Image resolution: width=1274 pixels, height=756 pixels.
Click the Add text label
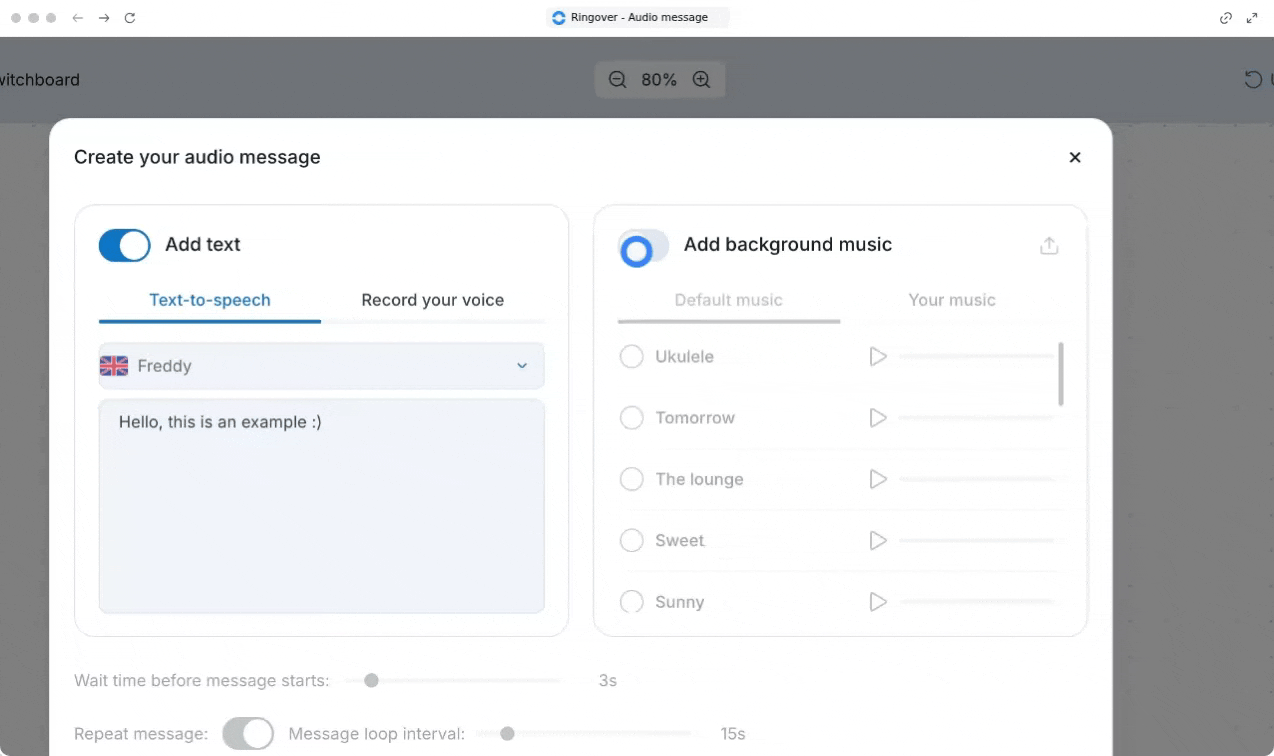(x=203, y=244)
